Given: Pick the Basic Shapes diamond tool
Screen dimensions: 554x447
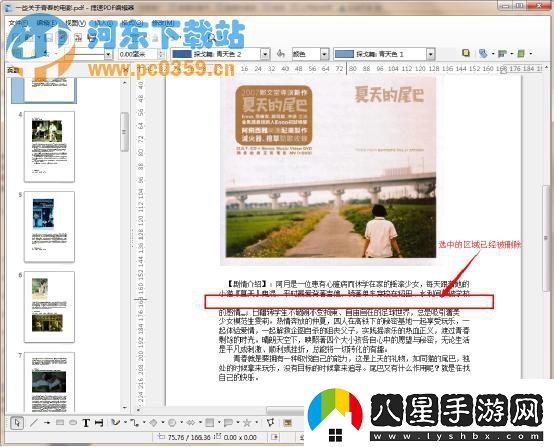Looking at the screenshot, I should tap(153, 423).
